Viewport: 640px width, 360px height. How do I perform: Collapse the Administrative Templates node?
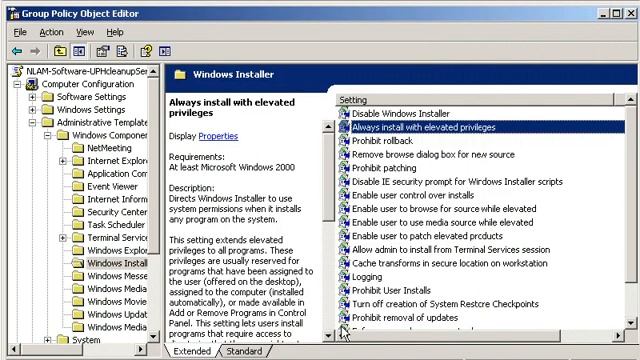click(x=32, y=122)
